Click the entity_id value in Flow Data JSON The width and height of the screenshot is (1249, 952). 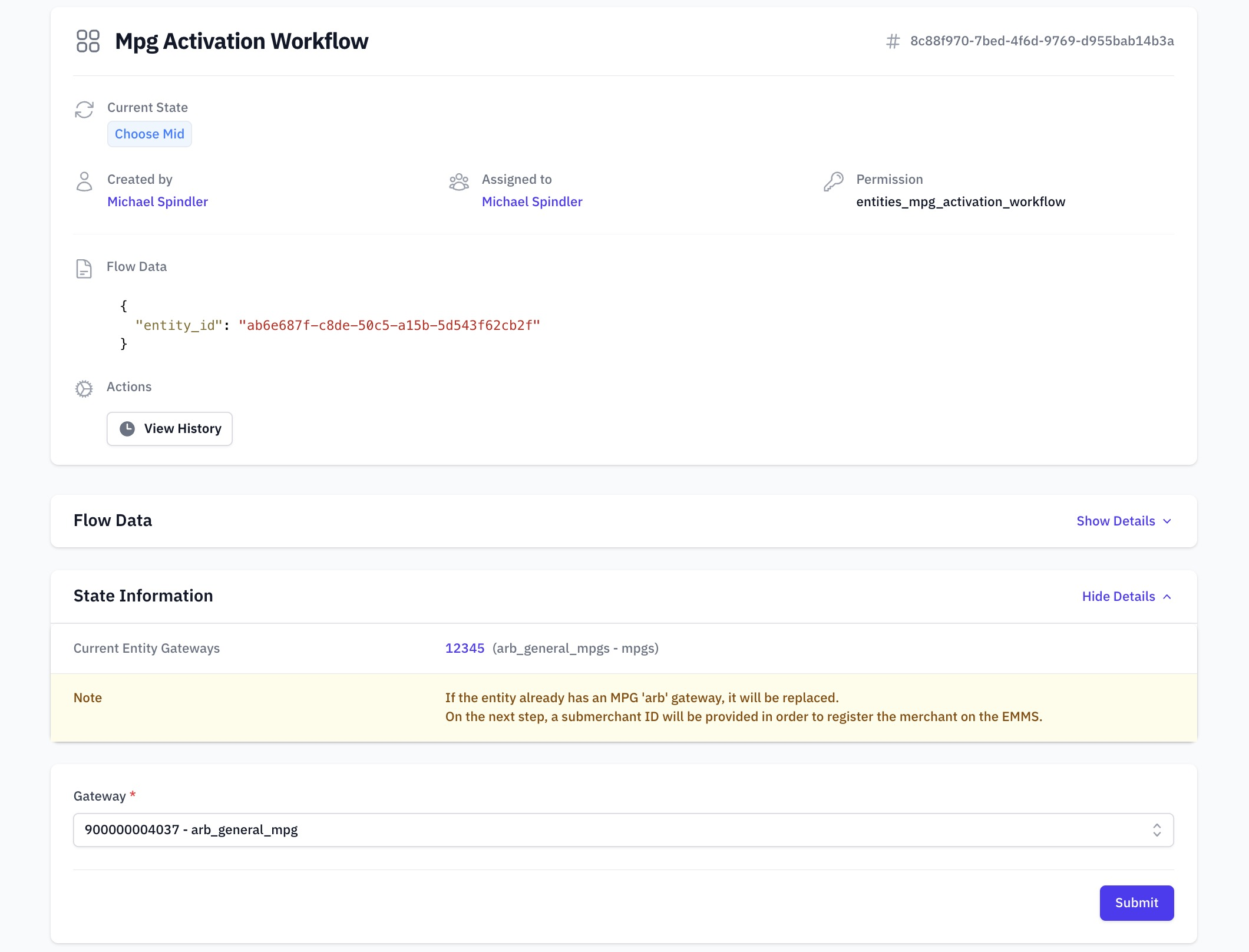pyautogui.click(x=389, y=325)
